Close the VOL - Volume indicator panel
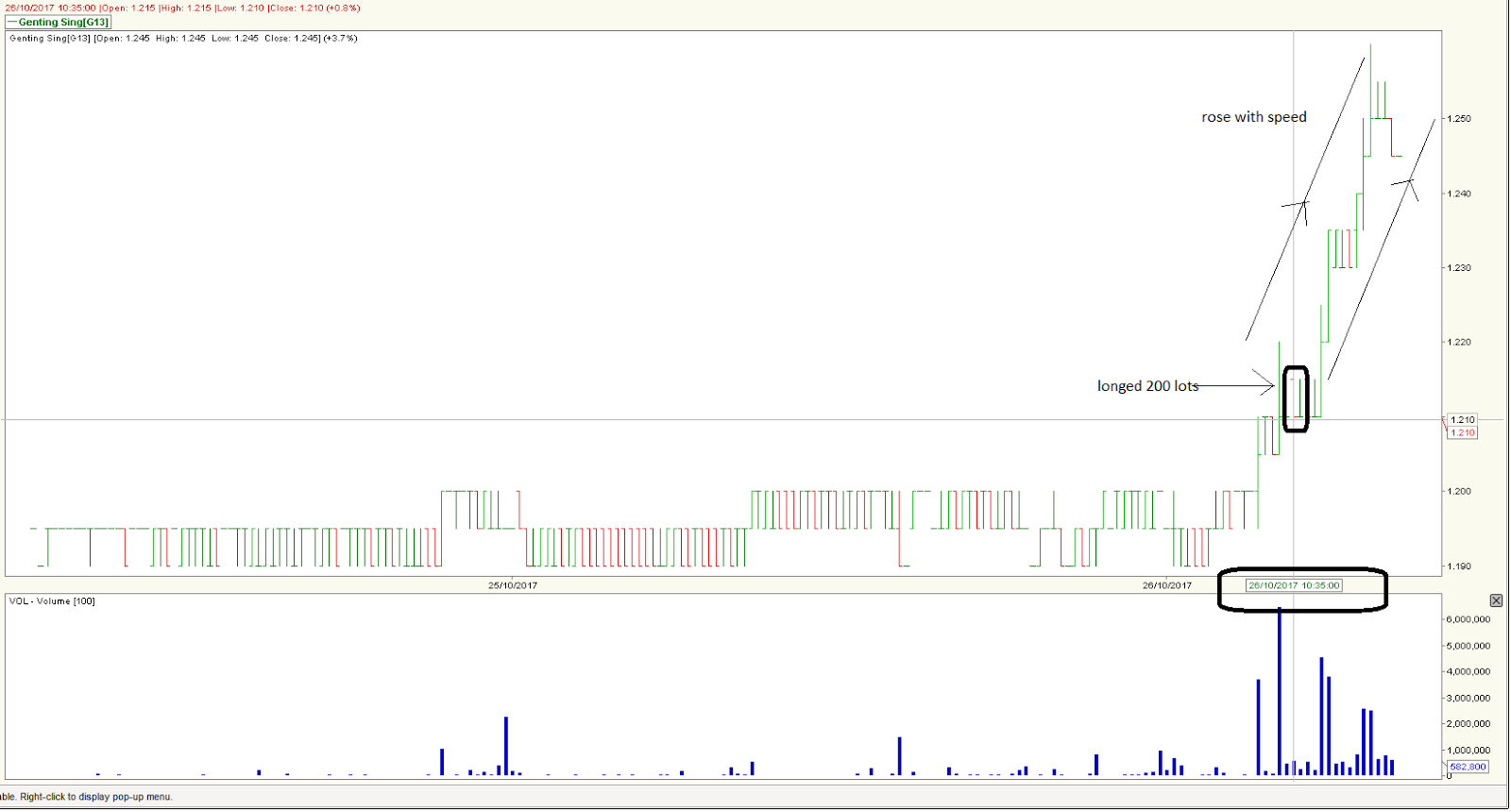Screen dimensions: 1511x812 (x=1496, y=601)
